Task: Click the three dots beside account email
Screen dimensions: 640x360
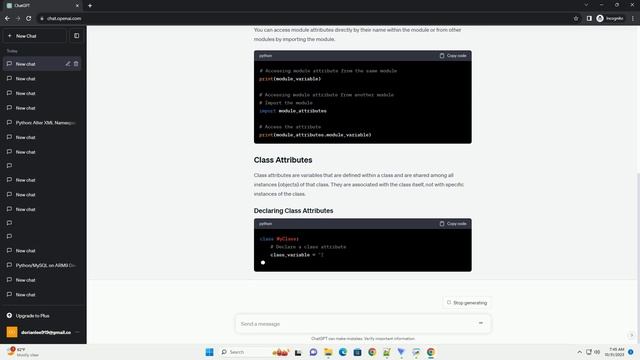Action: 77,332
